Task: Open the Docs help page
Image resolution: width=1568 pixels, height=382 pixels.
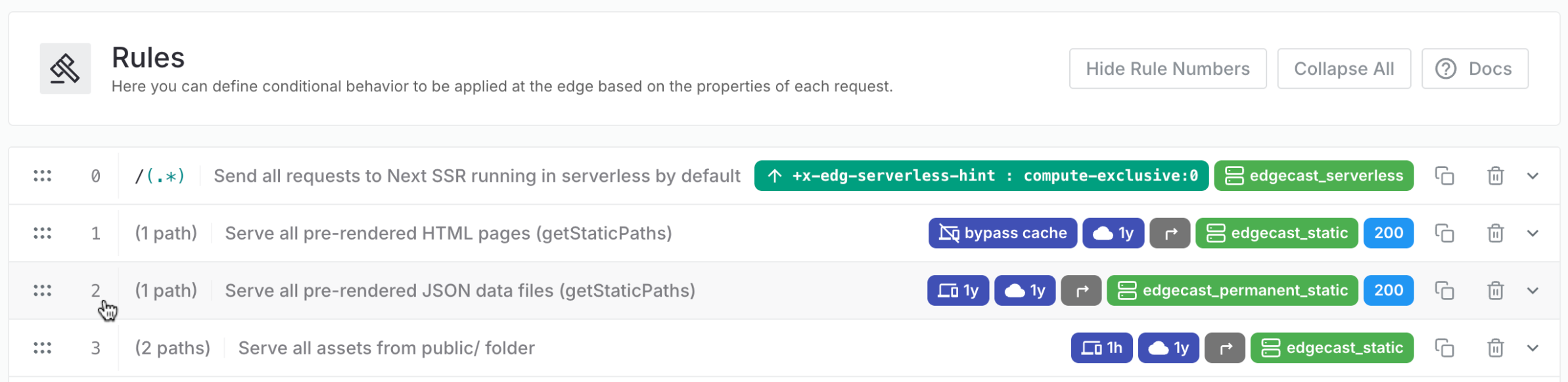Action: click(1475, 69)
